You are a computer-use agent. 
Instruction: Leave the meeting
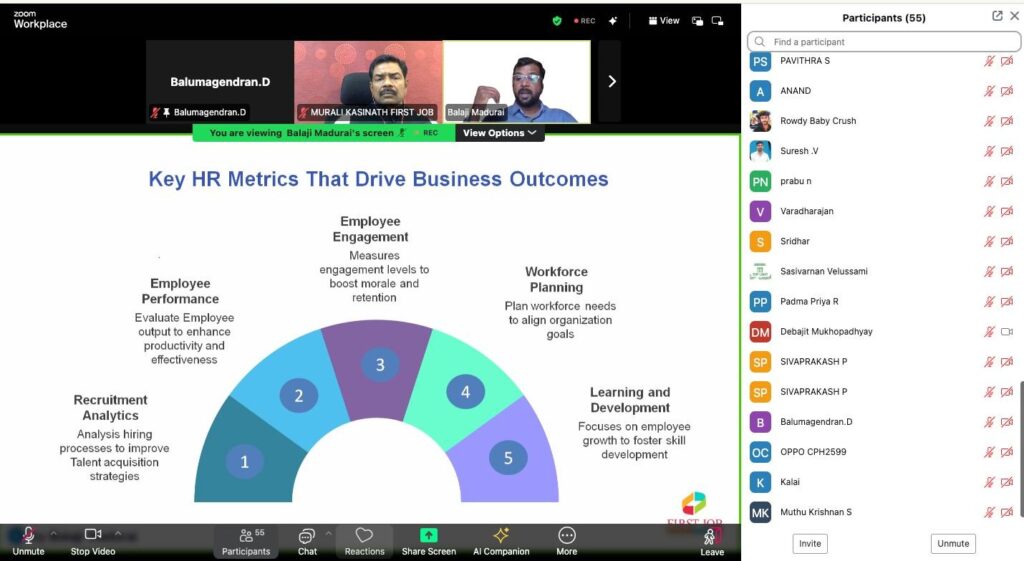coord(711,540)
